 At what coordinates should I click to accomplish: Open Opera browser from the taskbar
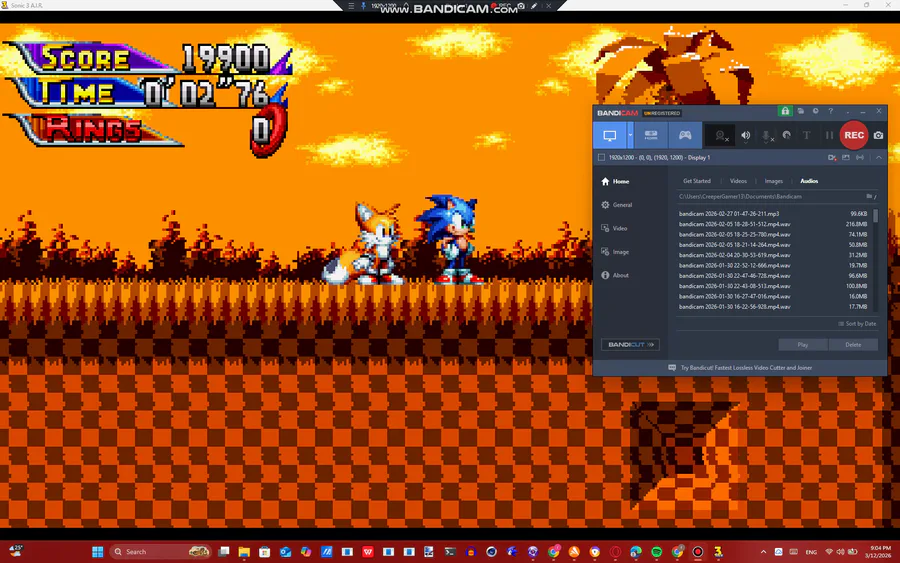coord(615,552)
